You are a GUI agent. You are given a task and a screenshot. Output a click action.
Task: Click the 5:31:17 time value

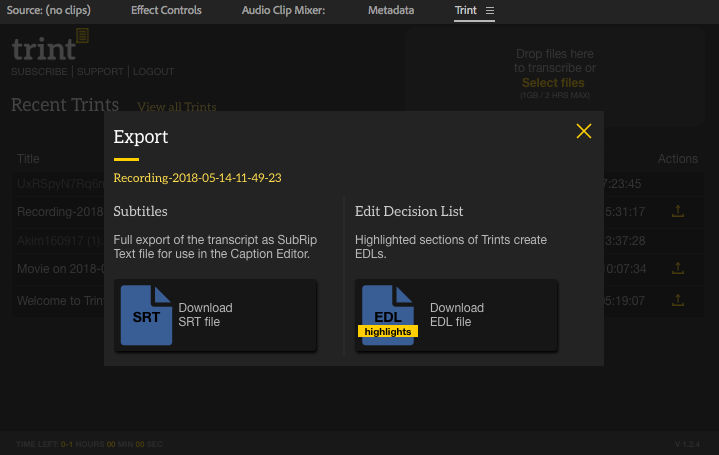(x=625, y=212)
